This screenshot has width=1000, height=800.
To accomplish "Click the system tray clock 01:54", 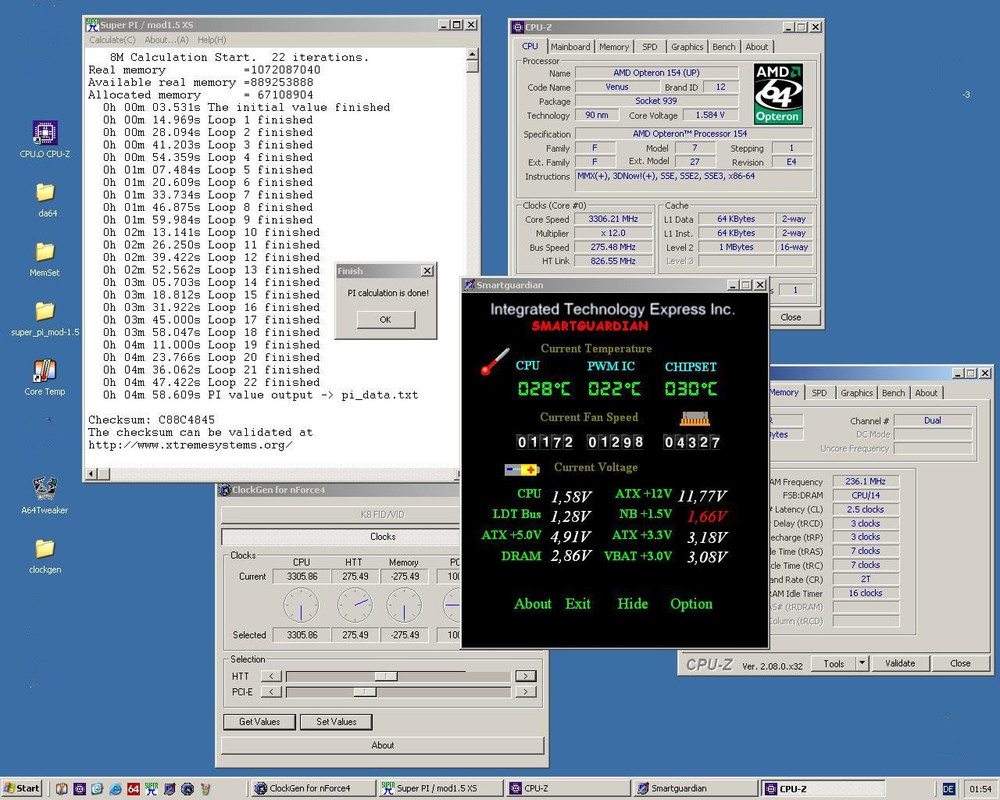I will point(980,789).
